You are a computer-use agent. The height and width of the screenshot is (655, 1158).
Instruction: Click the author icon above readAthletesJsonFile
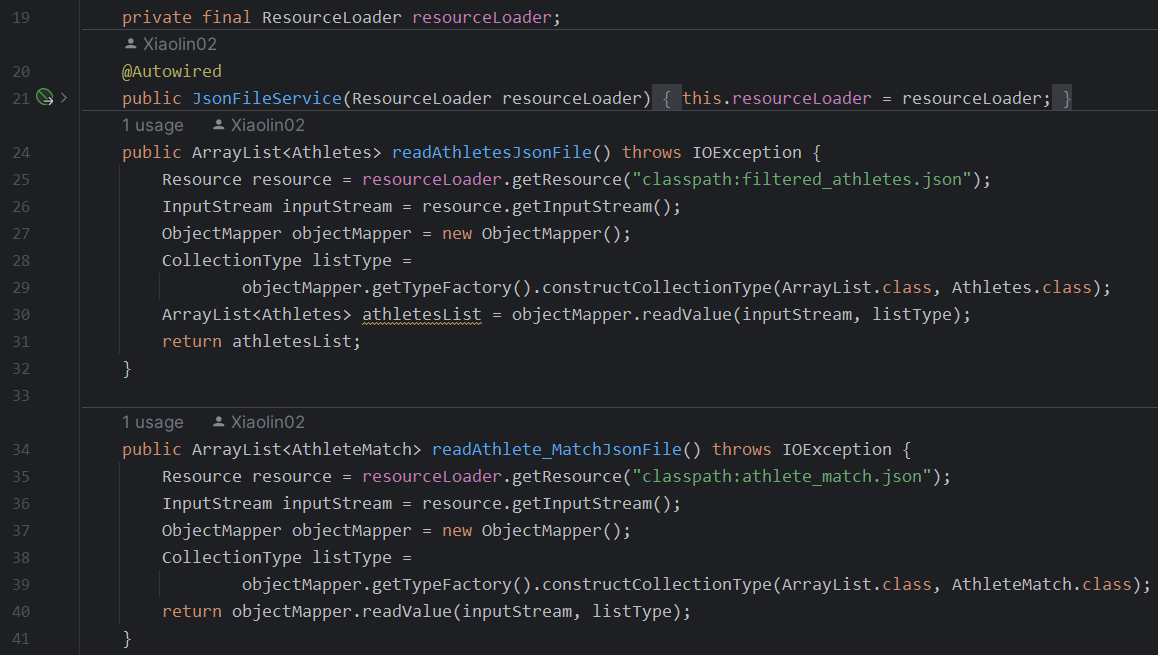point(219,125)
